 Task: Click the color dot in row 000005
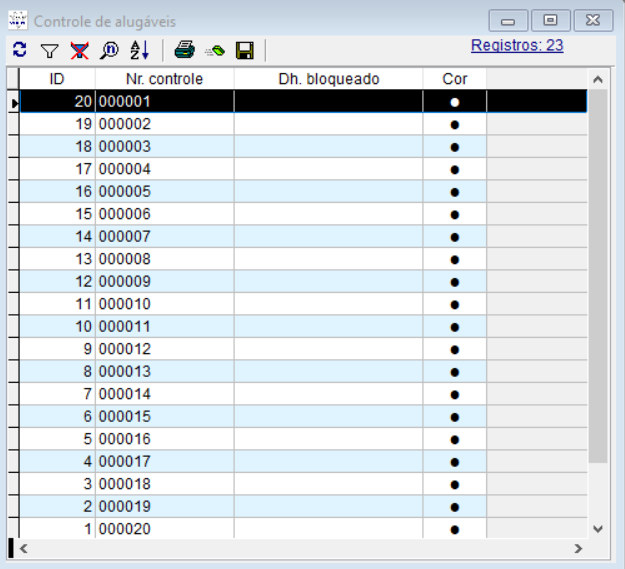tap(455, 192)
